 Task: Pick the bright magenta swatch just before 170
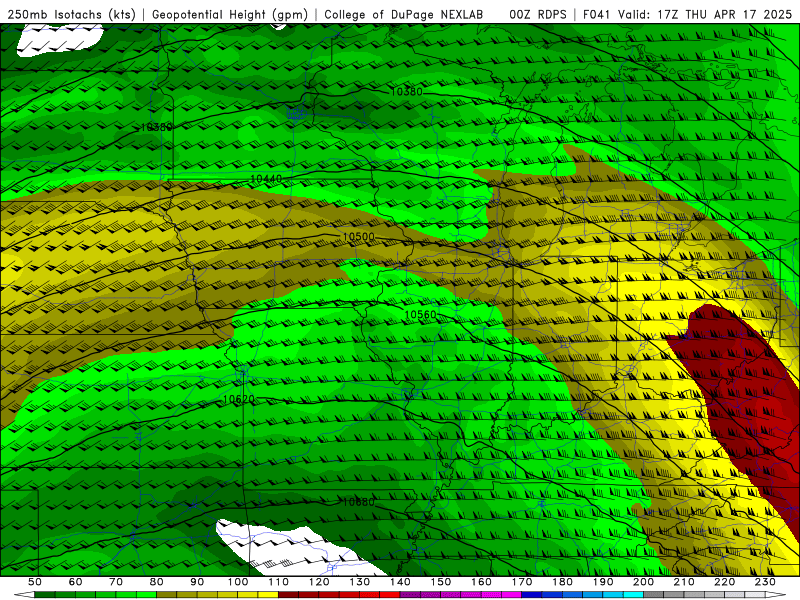512,595
